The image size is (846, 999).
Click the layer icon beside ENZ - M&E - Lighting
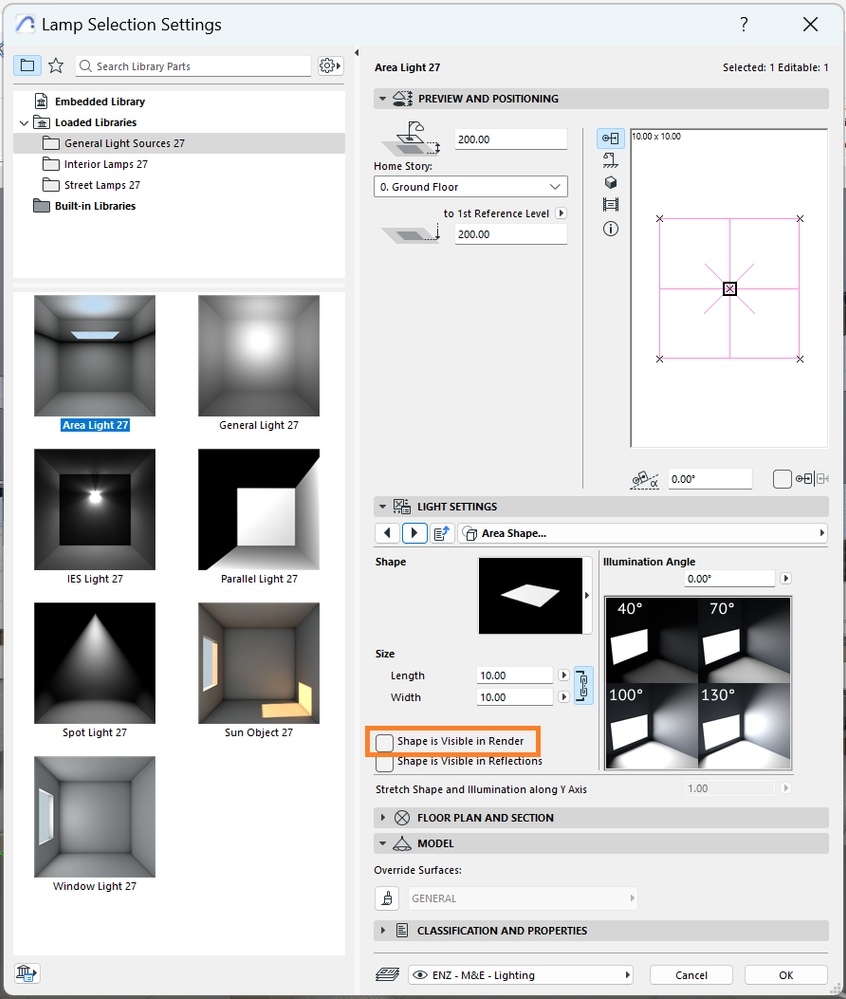[x=387, y=974]
